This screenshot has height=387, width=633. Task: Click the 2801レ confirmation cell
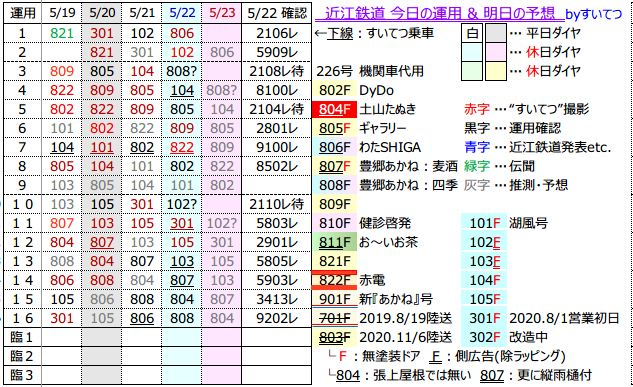[x=277, y=128]
